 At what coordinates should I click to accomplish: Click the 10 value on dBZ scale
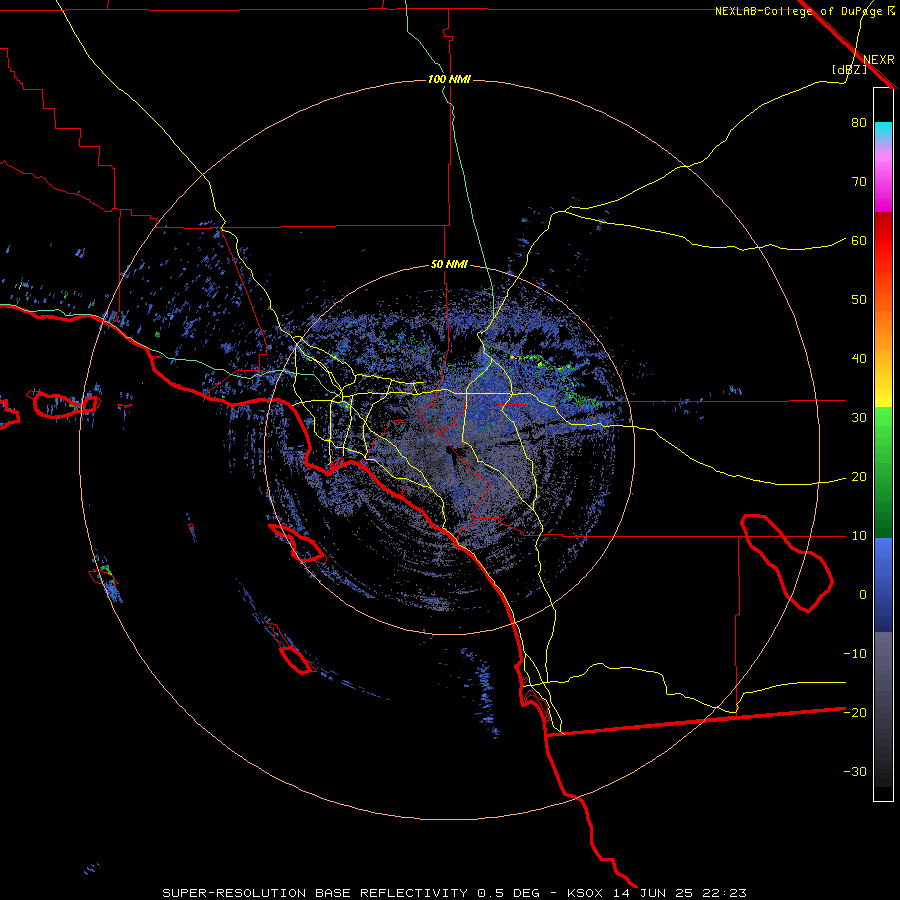pos(859,536)
